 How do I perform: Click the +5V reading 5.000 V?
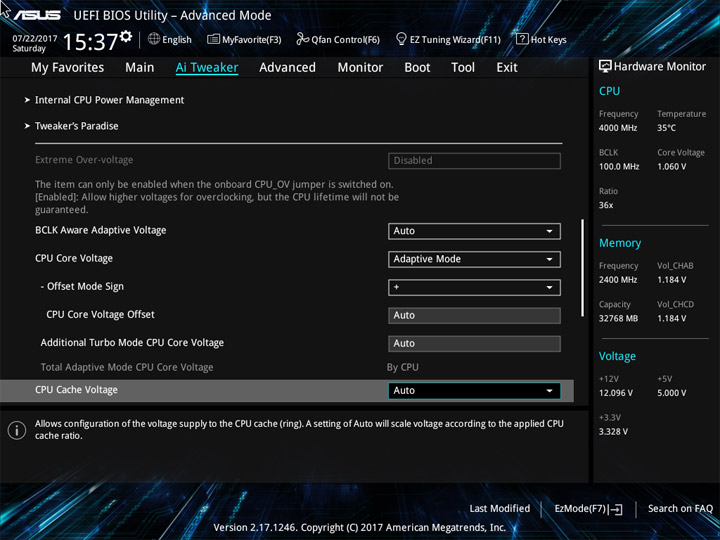671,393
